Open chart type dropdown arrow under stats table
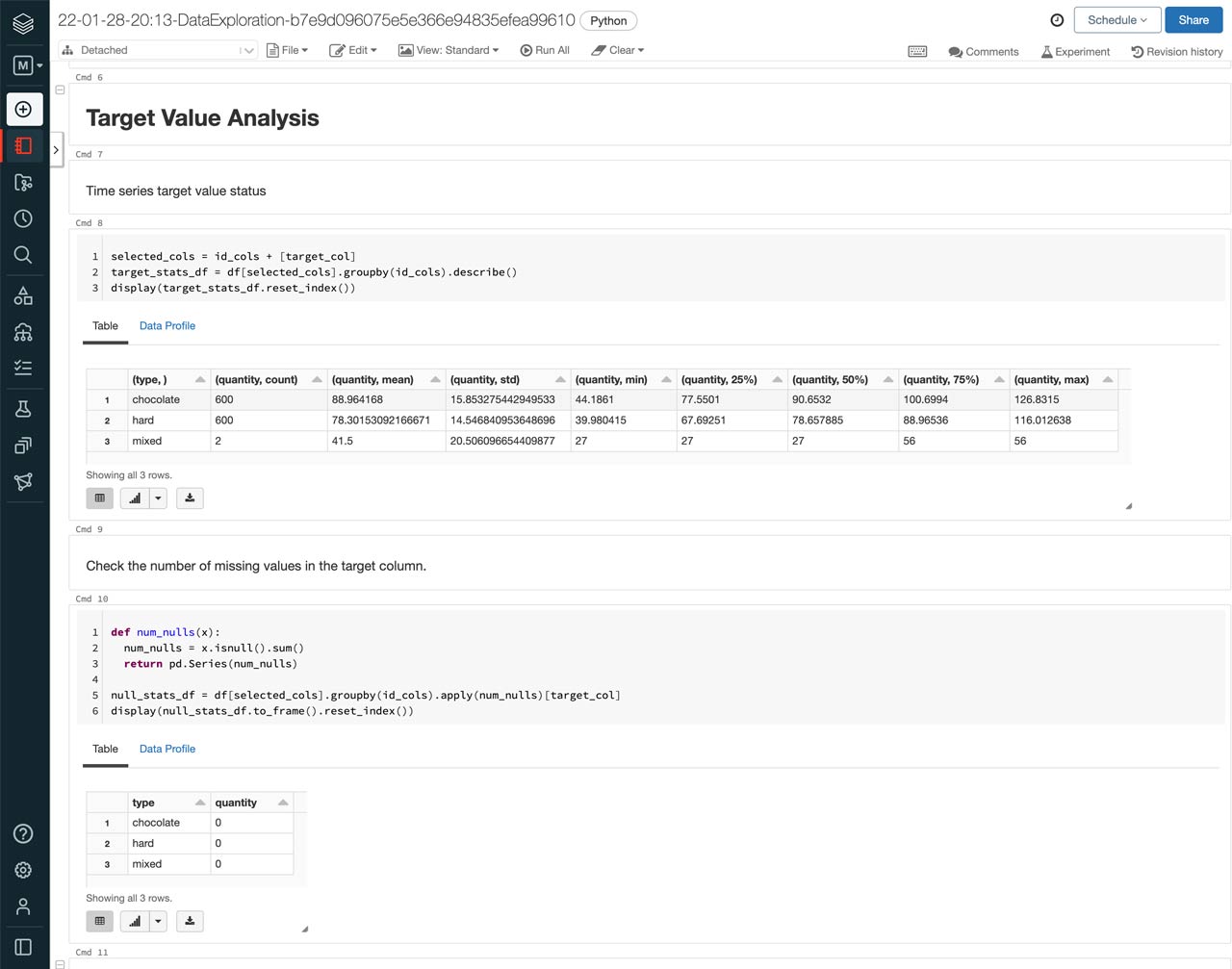The width and height of the screenshot is (1232, 969). coord(158,498)
